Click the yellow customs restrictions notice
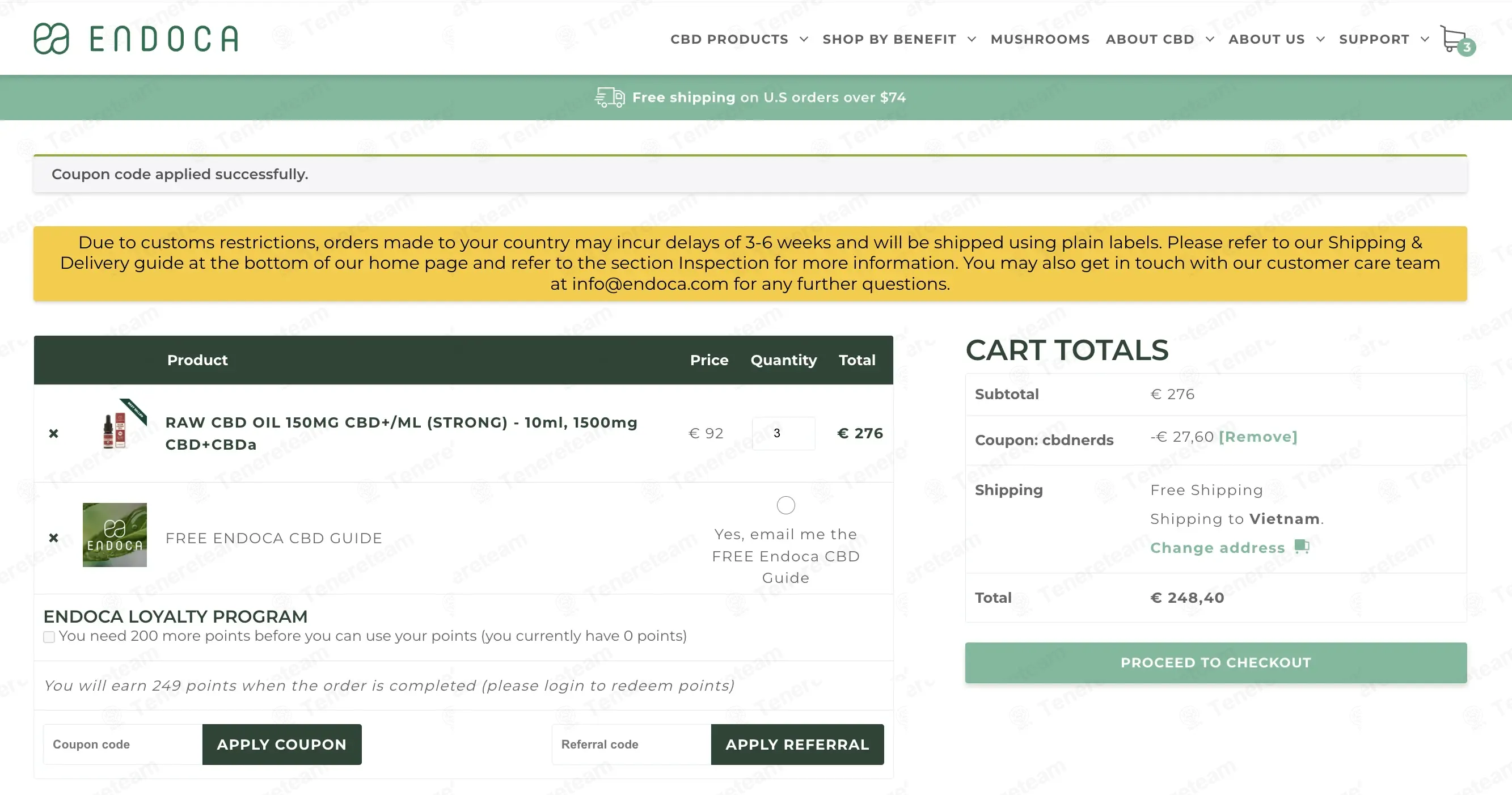The image size is (1512, 795). tap(750, 264)
